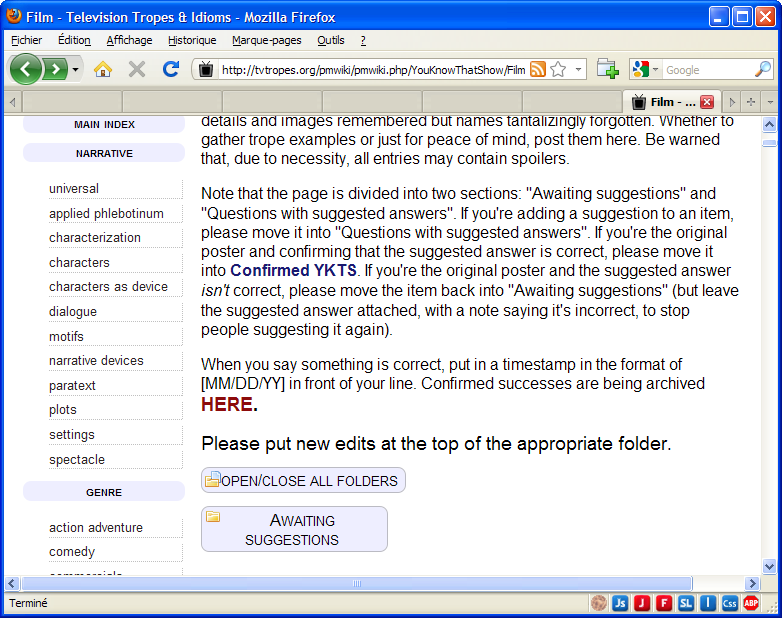Click the new tab folder-plus toolbar icon
Viewport: 782px width, 618px height.
click(607, 69)
